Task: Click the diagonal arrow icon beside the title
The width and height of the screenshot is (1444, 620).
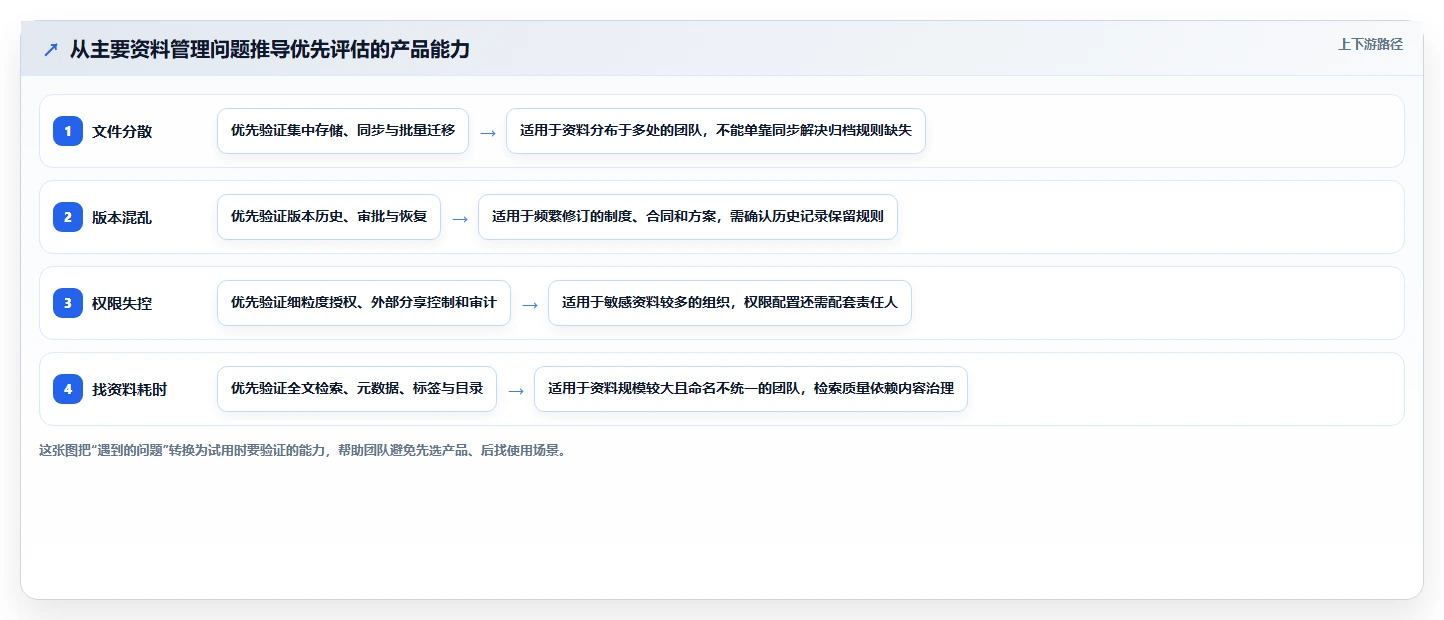Action: 51,49
